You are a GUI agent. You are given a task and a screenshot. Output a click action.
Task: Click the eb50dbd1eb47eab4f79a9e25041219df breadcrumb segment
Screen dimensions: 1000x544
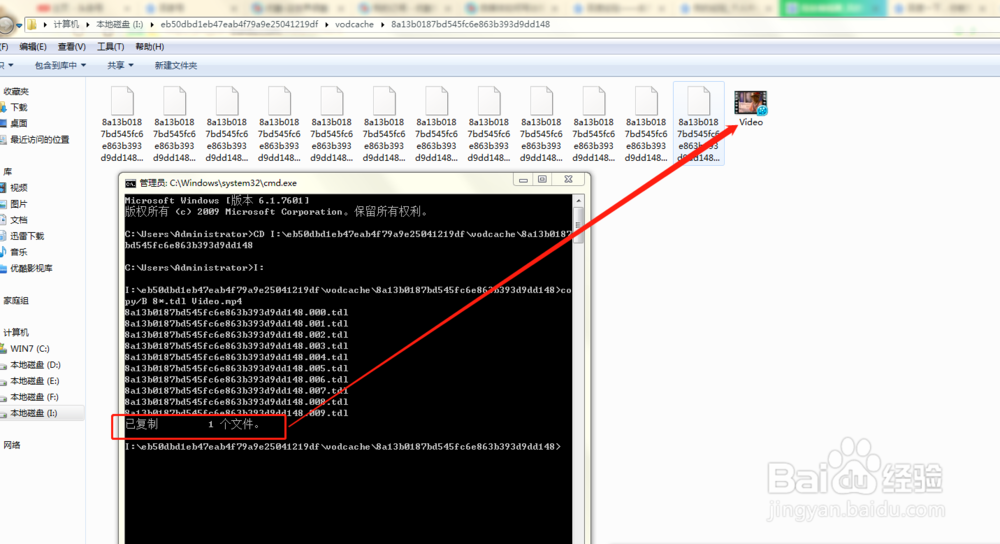[239, 24]
